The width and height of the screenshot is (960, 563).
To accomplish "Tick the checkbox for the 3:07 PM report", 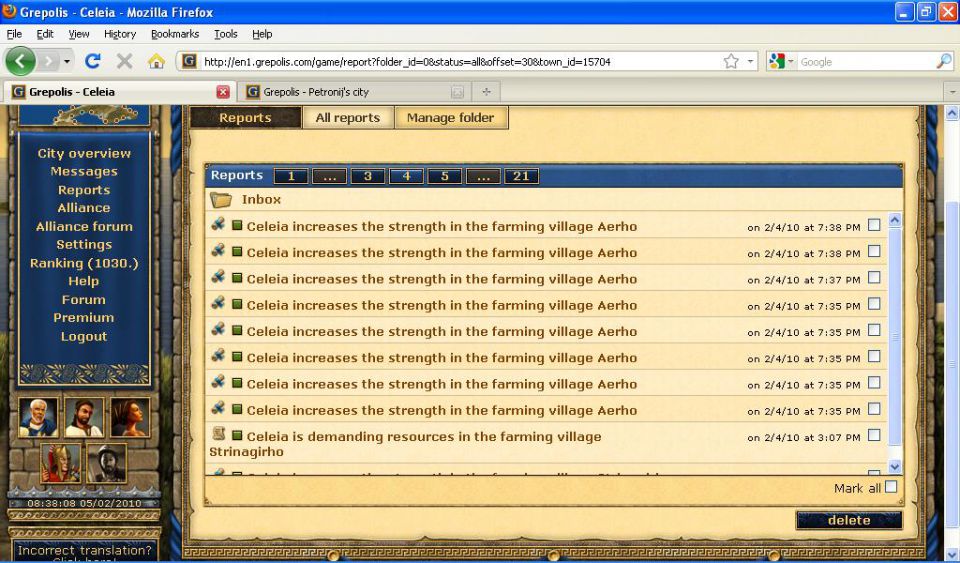I will 874,435.
